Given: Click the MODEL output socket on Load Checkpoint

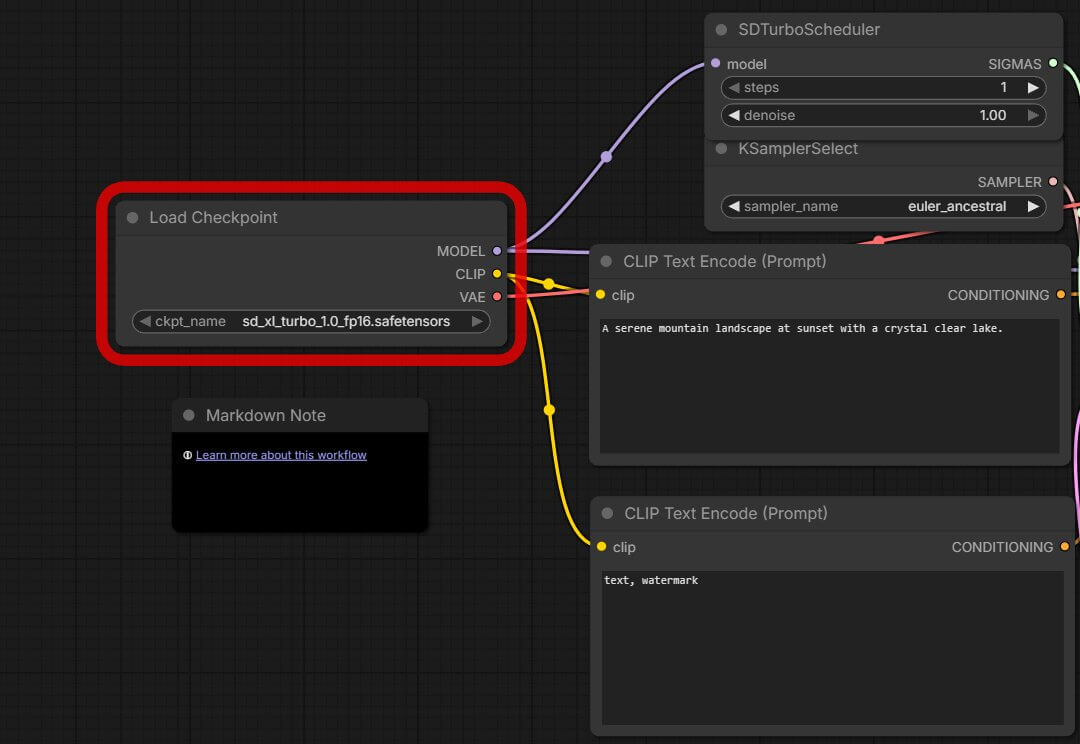Looking at the screenshot, I should [497, 251].
